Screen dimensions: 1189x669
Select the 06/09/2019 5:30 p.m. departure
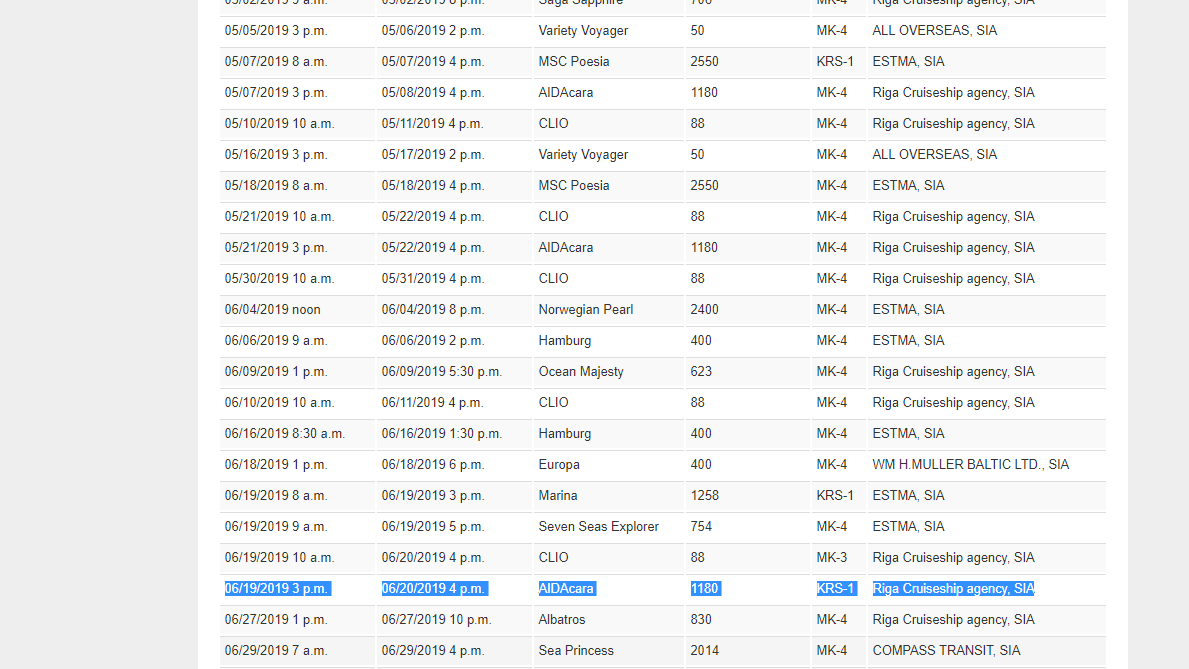click(439, 372)
